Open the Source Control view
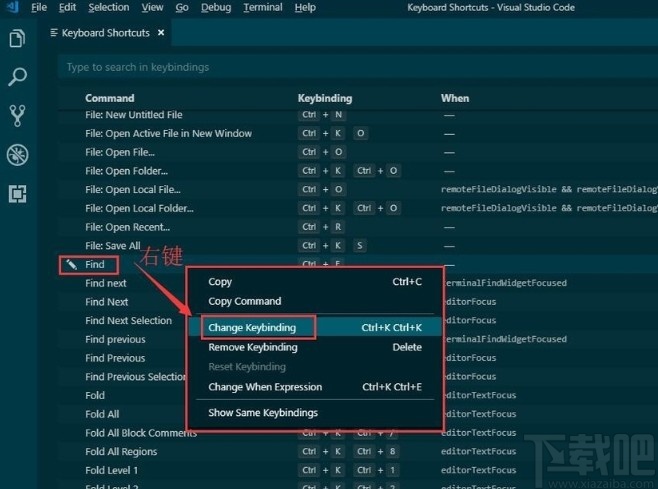The image size is (658, 489). pyautogui.click(x=17, y=115)
